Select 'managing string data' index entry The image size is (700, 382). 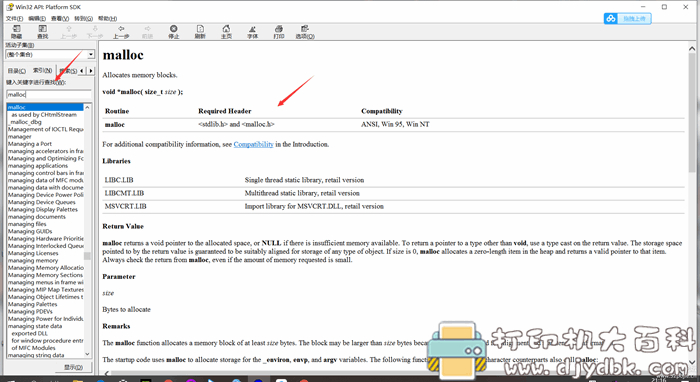36,355
